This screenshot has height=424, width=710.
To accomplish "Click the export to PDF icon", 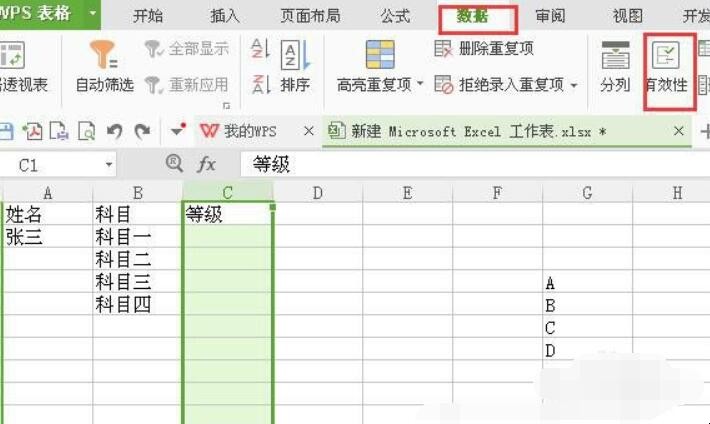I will 33,131.
